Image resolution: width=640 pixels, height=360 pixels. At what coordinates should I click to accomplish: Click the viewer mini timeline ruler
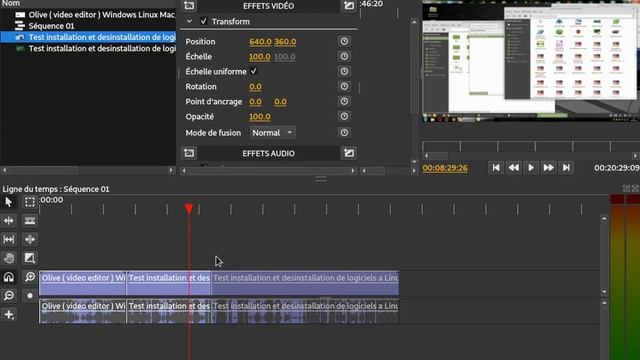(x=531, y=146)
